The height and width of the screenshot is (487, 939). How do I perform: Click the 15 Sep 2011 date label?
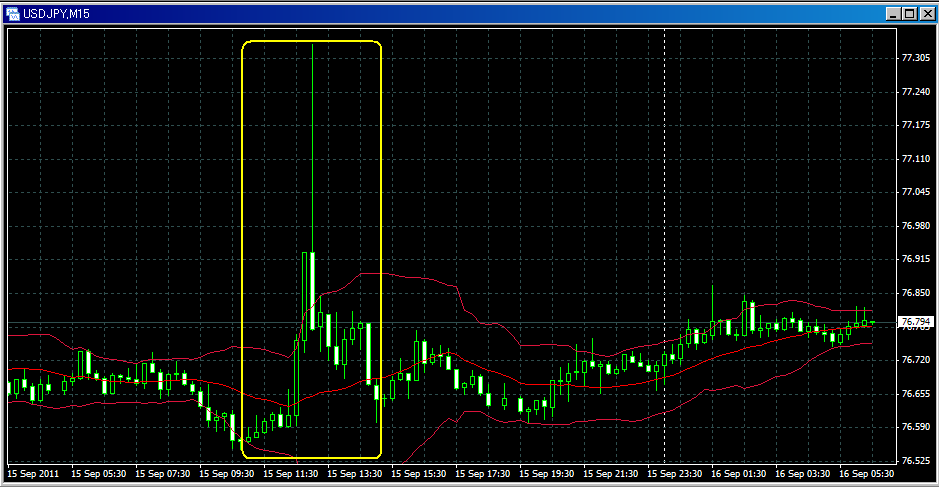(32, 473)
